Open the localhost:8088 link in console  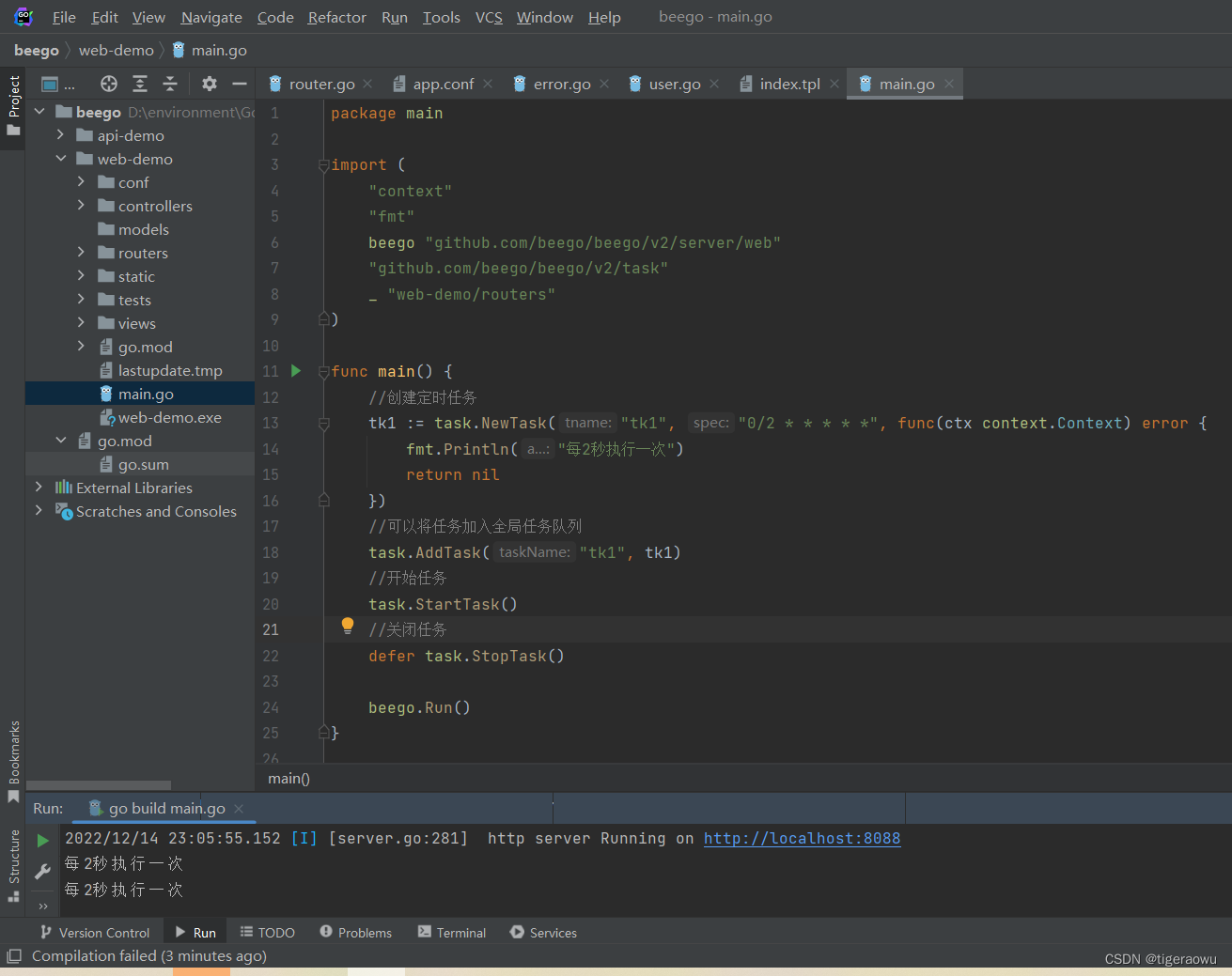802,838
